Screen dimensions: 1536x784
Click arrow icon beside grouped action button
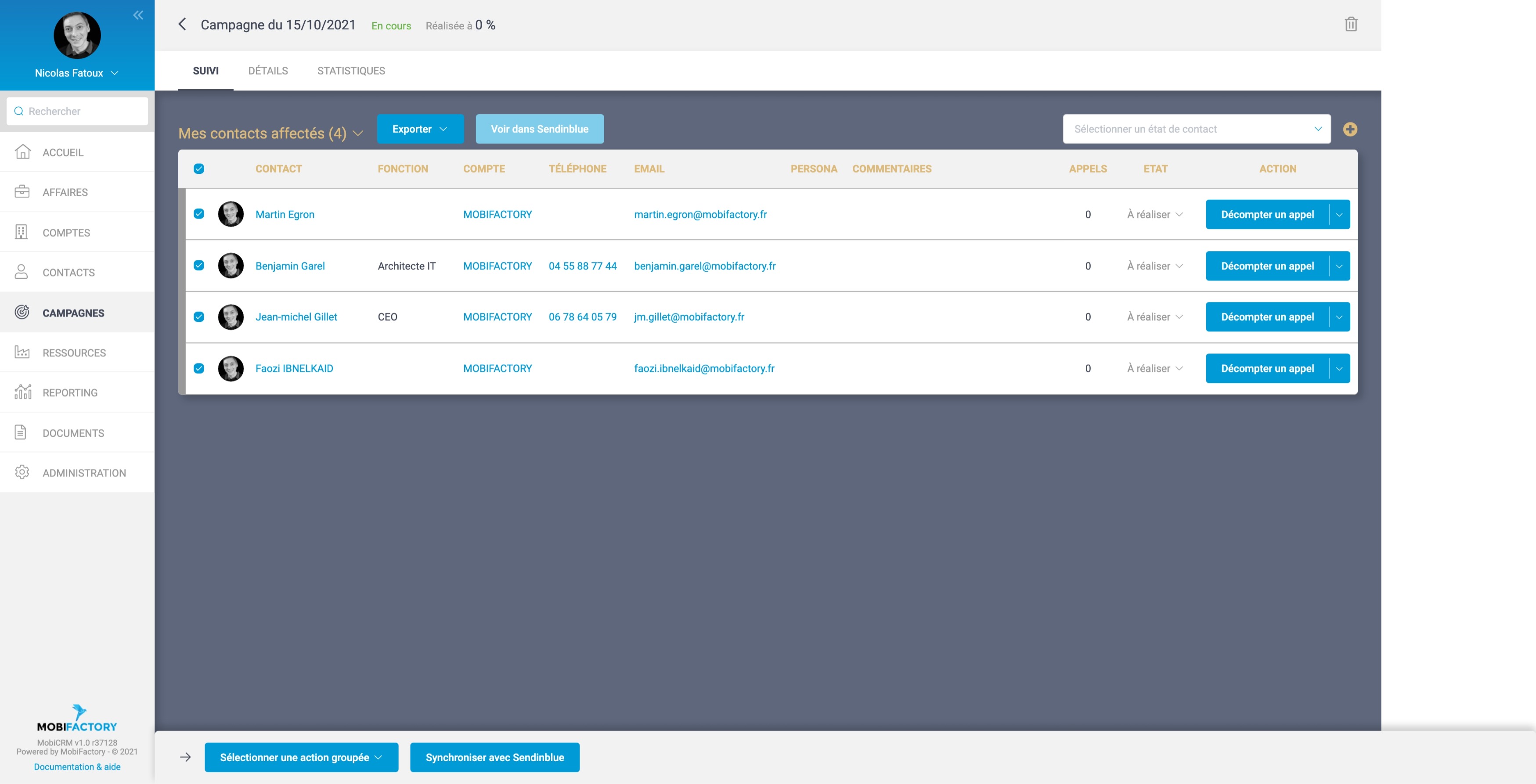tap(185, 757)
